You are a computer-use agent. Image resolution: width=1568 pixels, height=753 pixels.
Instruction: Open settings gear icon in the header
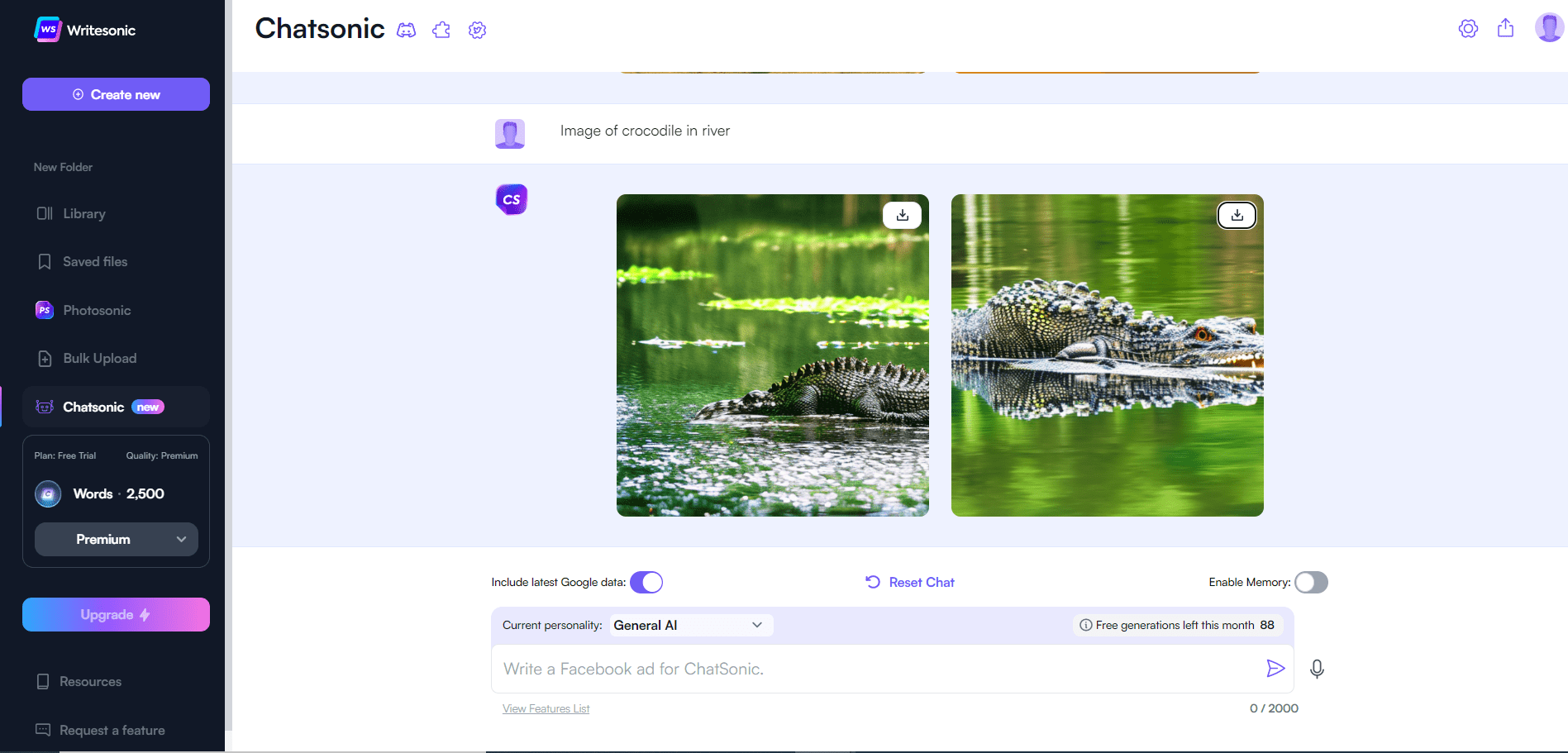click(x=1468, y=28)
